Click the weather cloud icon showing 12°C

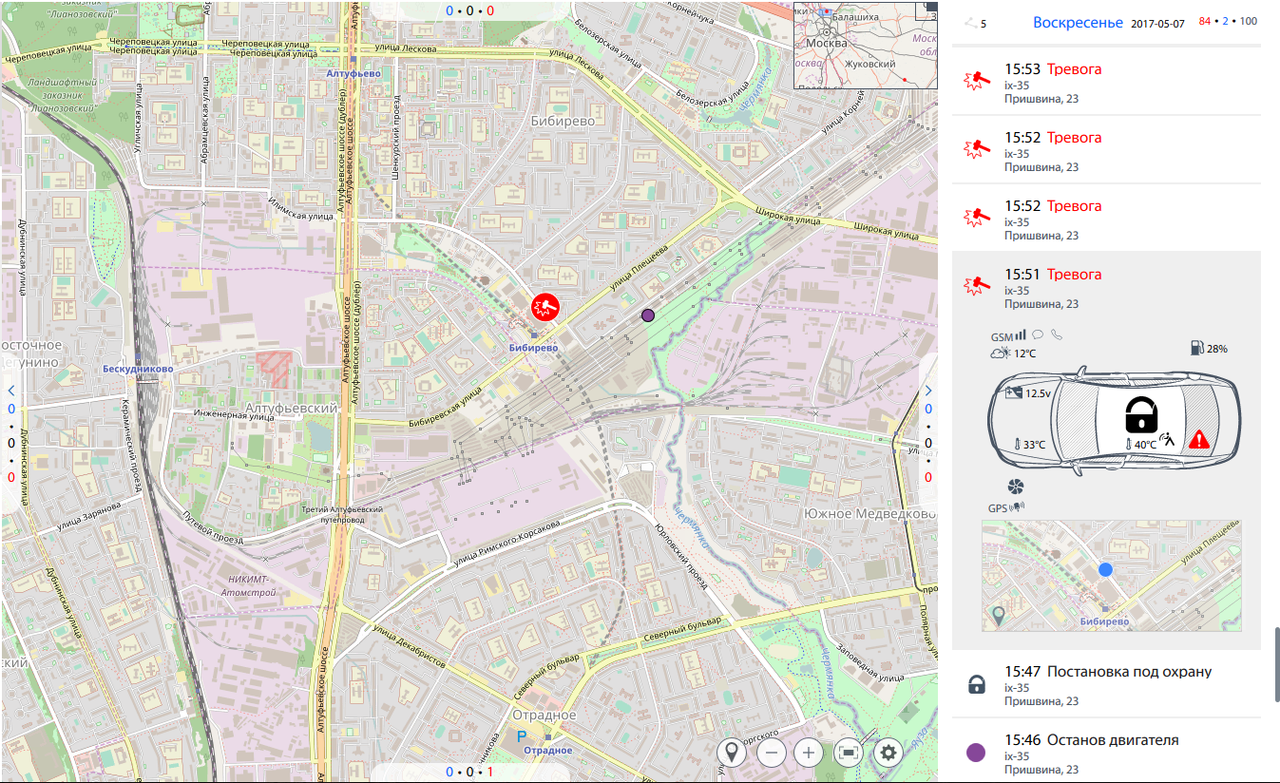[1000, 352]
